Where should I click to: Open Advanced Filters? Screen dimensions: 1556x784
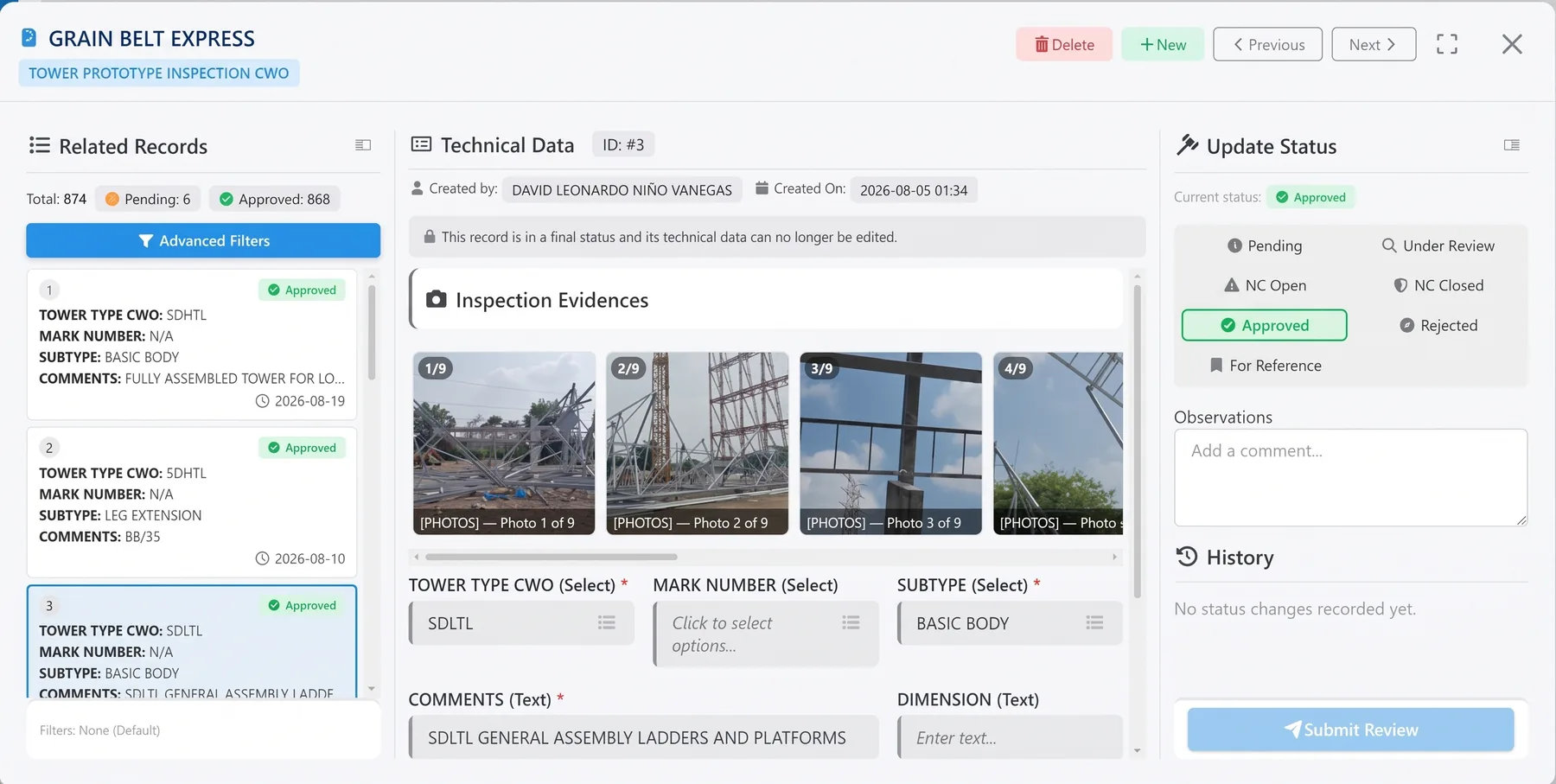(x=203, y=240)
